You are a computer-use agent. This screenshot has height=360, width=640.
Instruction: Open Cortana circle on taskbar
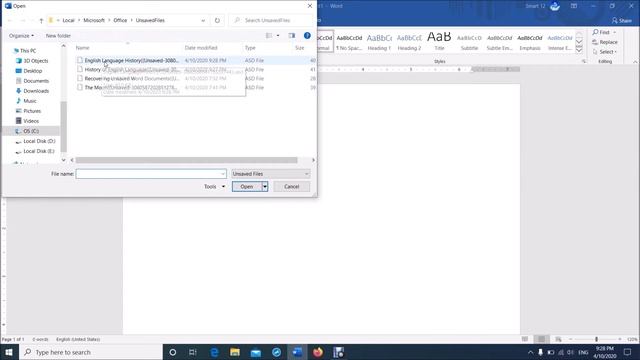pyautogui.click(x=173, y=352)
